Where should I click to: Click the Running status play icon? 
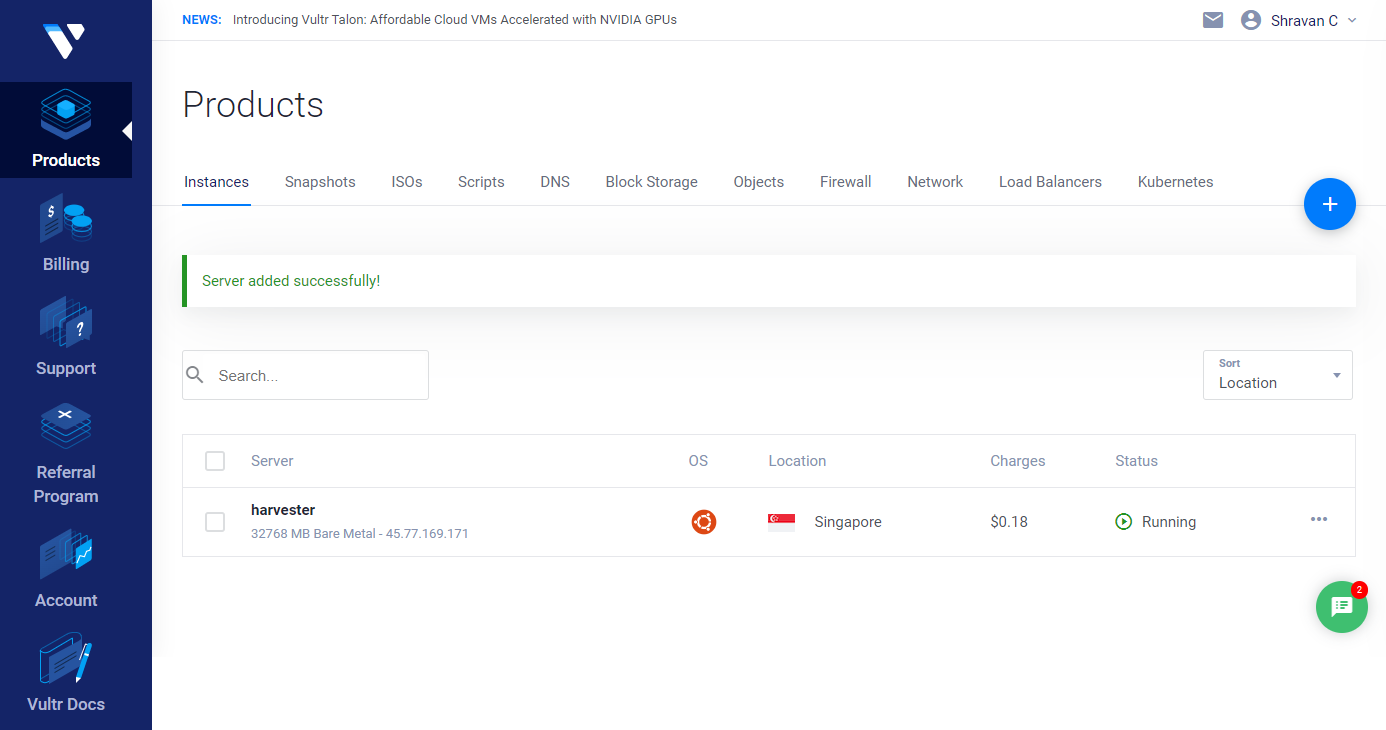(1124, 522)
